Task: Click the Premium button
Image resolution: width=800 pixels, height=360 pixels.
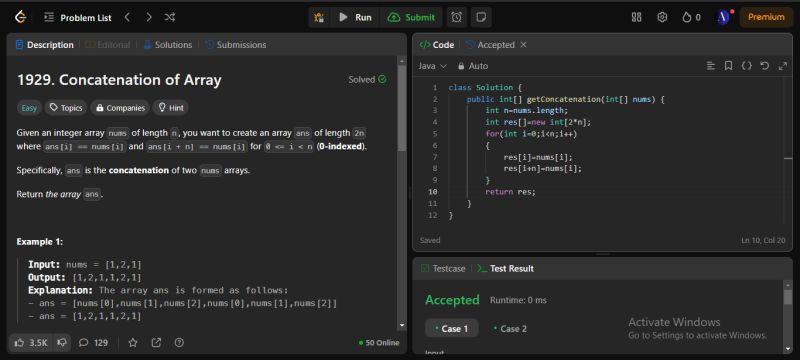Action: click(766, 17)
